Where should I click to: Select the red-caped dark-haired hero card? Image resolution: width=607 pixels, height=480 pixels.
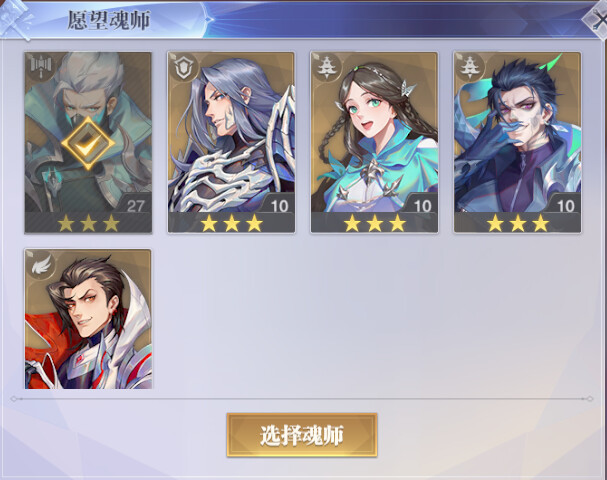click(88, 319)
